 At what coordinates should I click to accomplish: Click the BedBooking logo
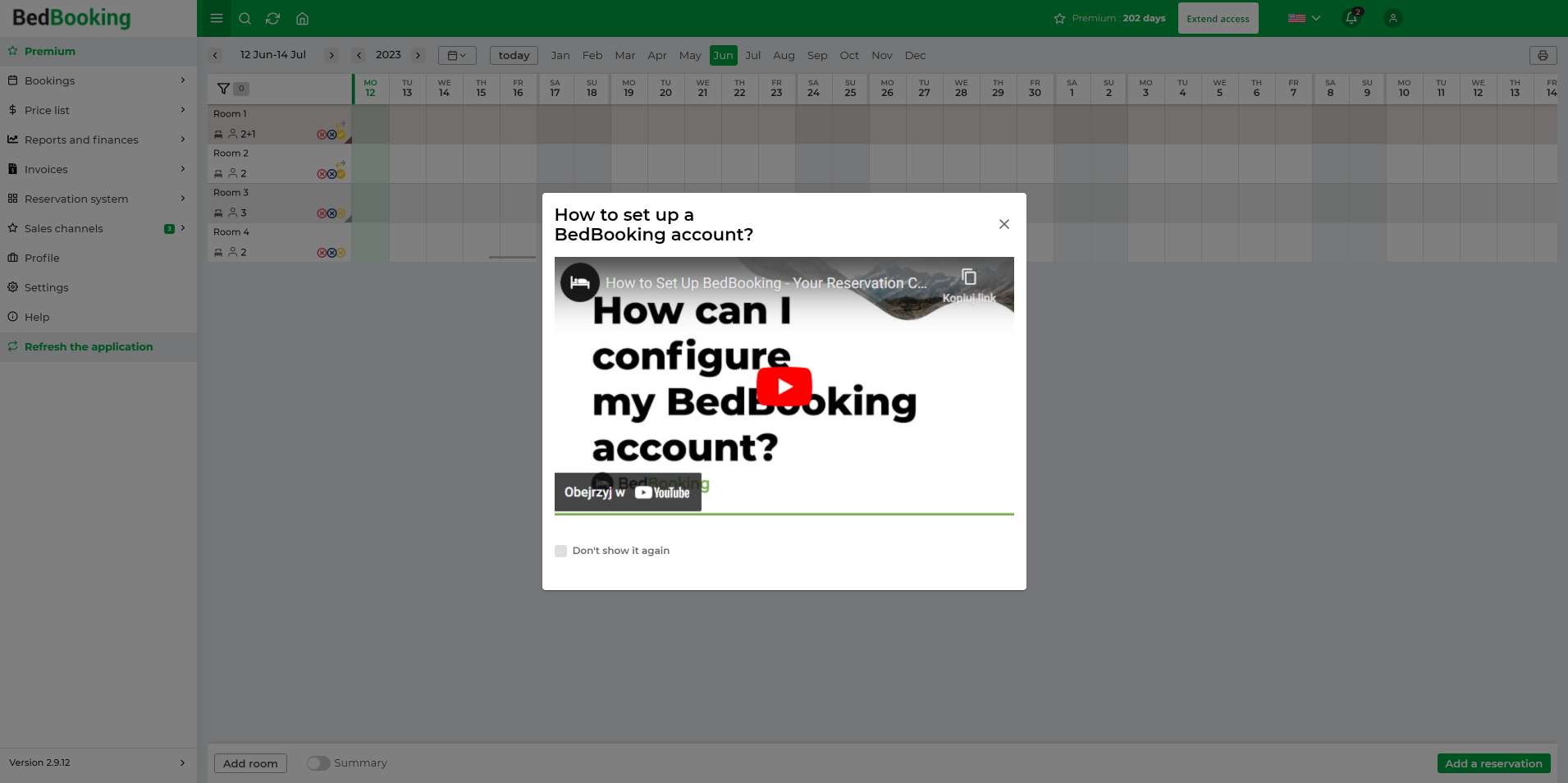[x=71, y=17]
